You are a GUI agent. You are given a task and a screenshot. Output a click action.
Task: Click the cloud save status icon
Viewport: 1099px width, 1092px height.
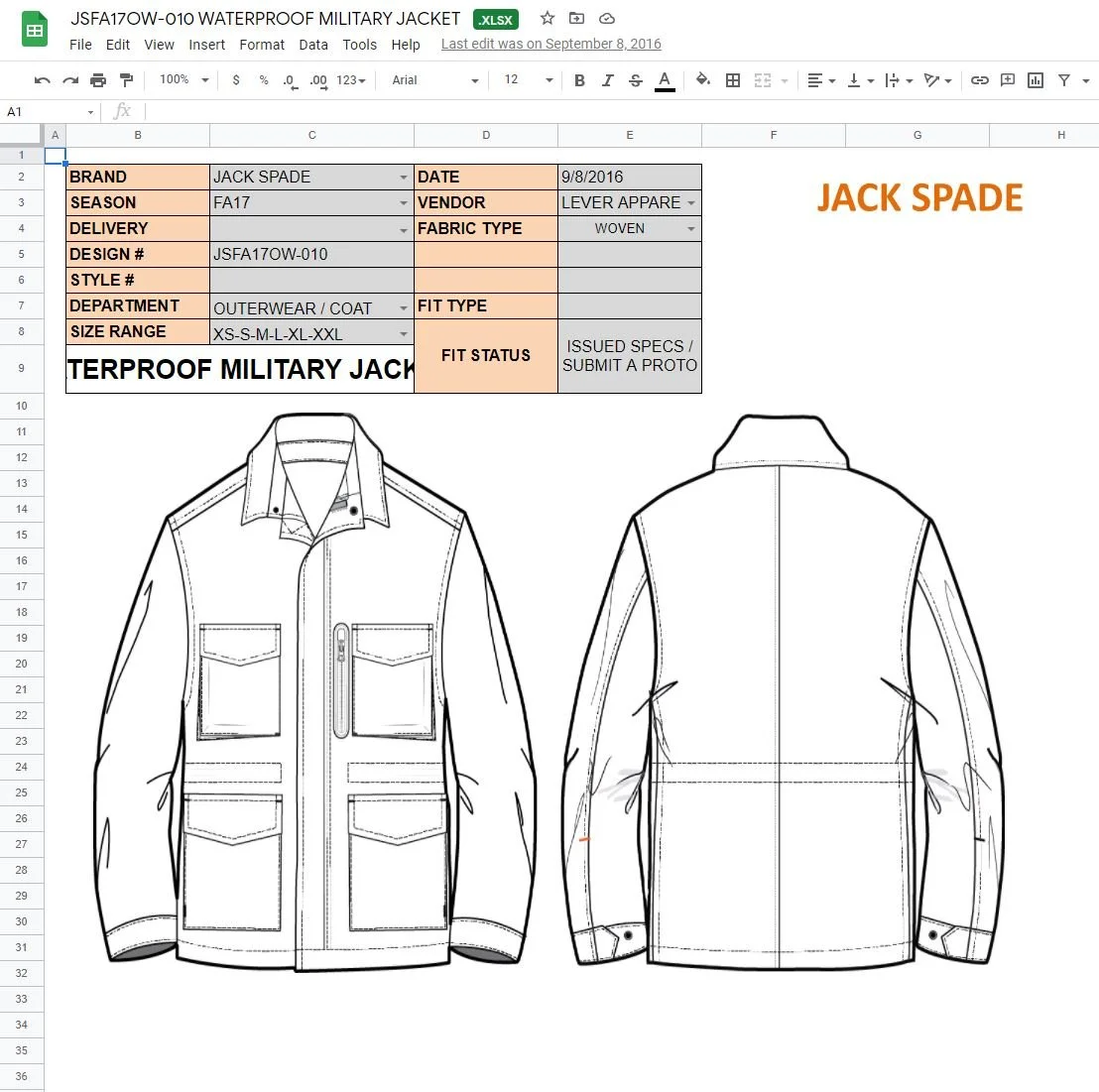pos(607,18)
